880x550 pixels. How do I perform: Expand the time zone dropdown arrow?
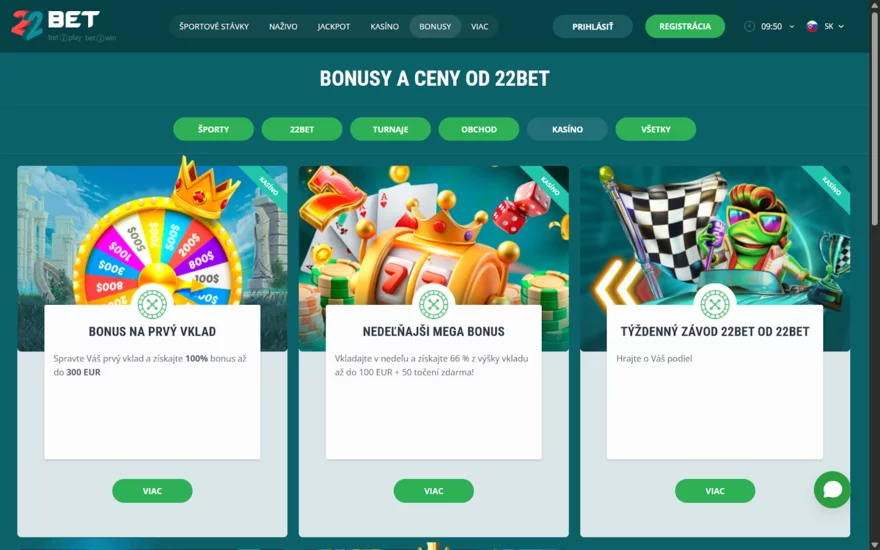tap(791, 26)
